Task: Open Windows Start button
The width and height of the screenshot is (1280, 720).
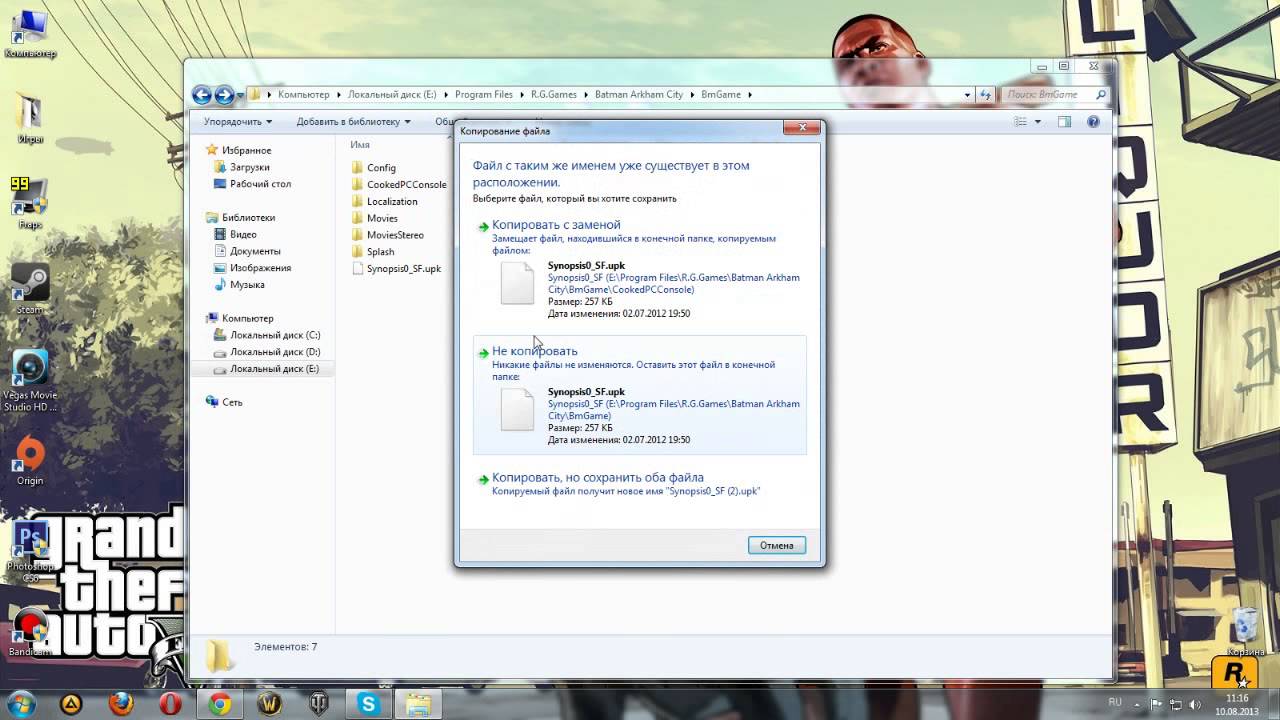Action: pos(22,704)
